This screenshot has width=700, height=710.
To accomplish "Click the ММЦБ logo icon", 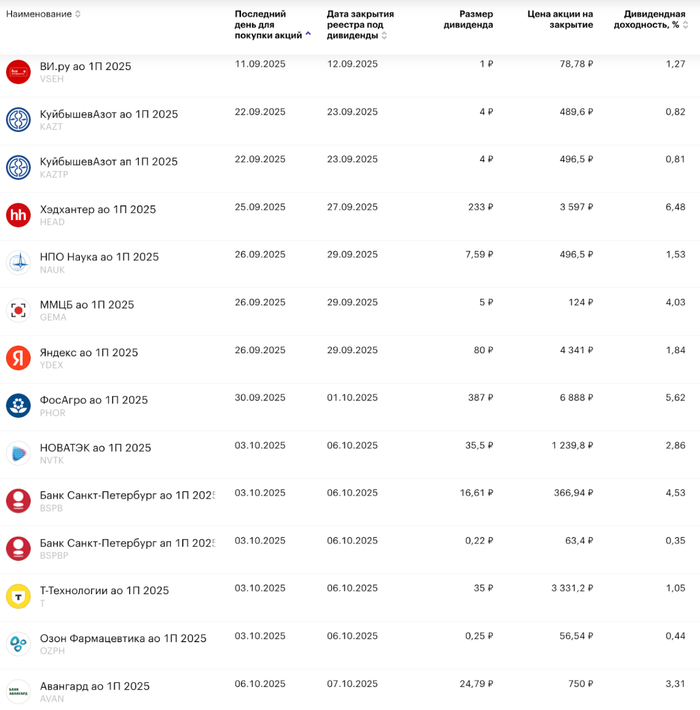I will point(18,310).
